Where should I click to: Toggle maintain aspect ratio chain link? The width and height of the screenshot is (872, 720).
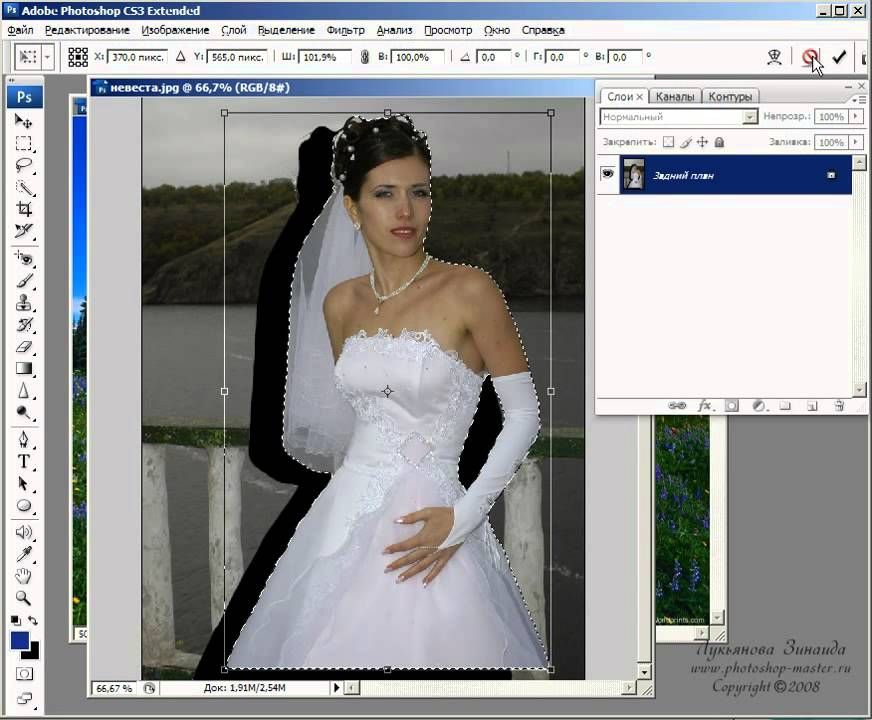point(364,57)
